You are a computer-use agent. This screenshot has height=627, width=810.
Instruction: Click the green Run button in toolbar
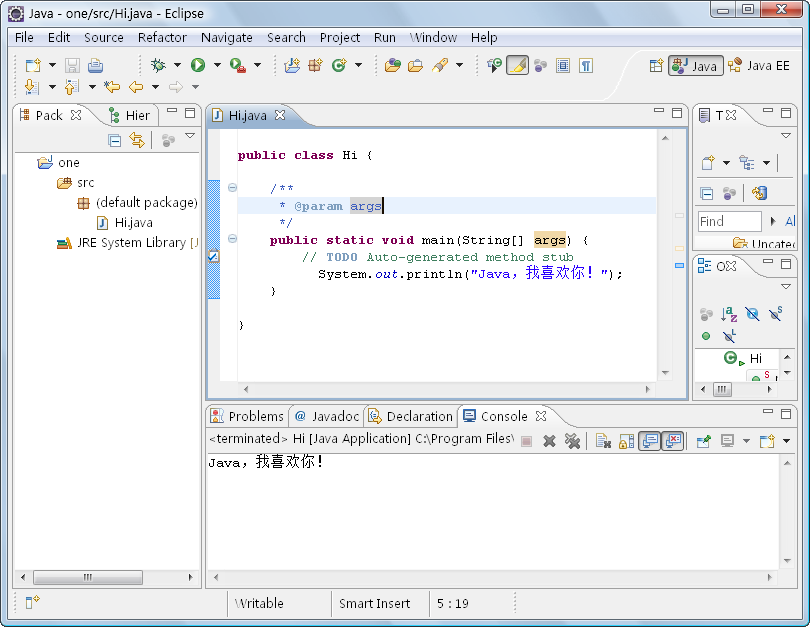(198, 65)
